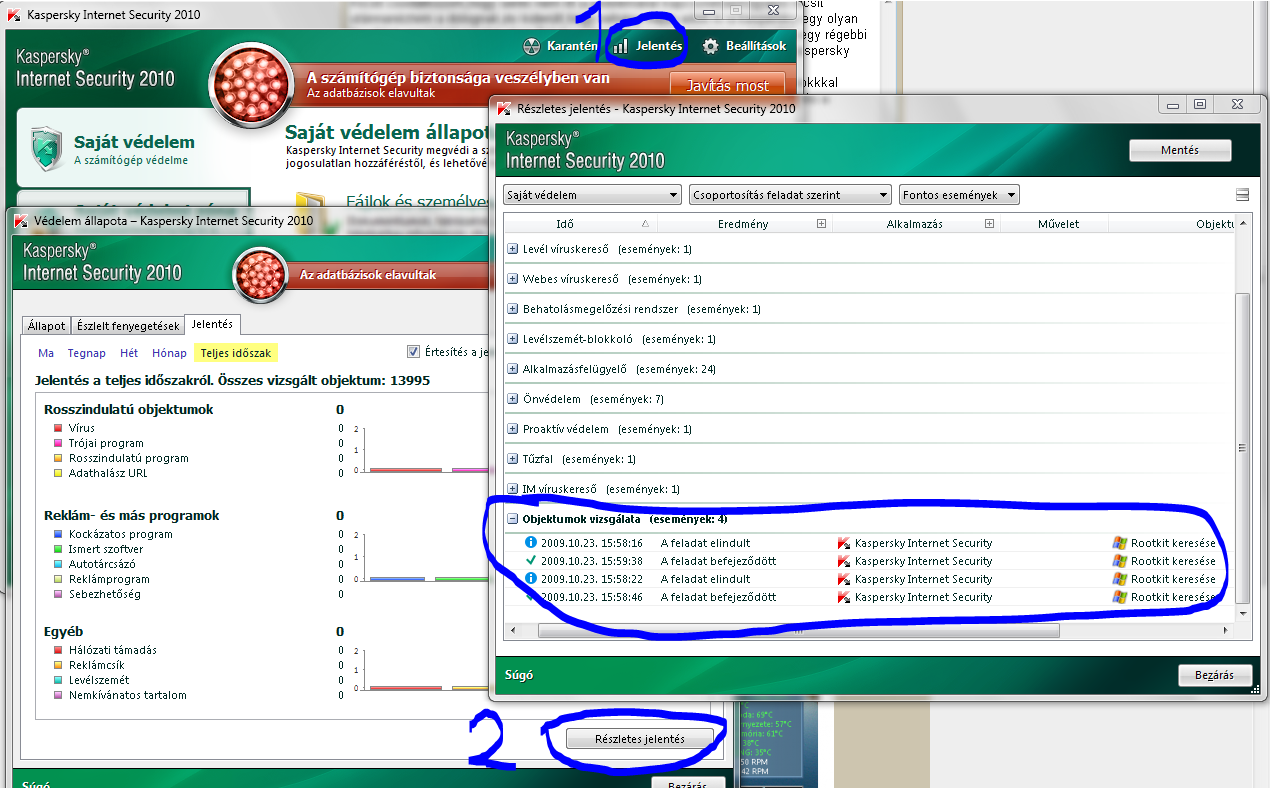This screenshot has width=1270, height=788.
Task: Click column options icon beside Alkalmazás header
Action: [x=989, y=224]
